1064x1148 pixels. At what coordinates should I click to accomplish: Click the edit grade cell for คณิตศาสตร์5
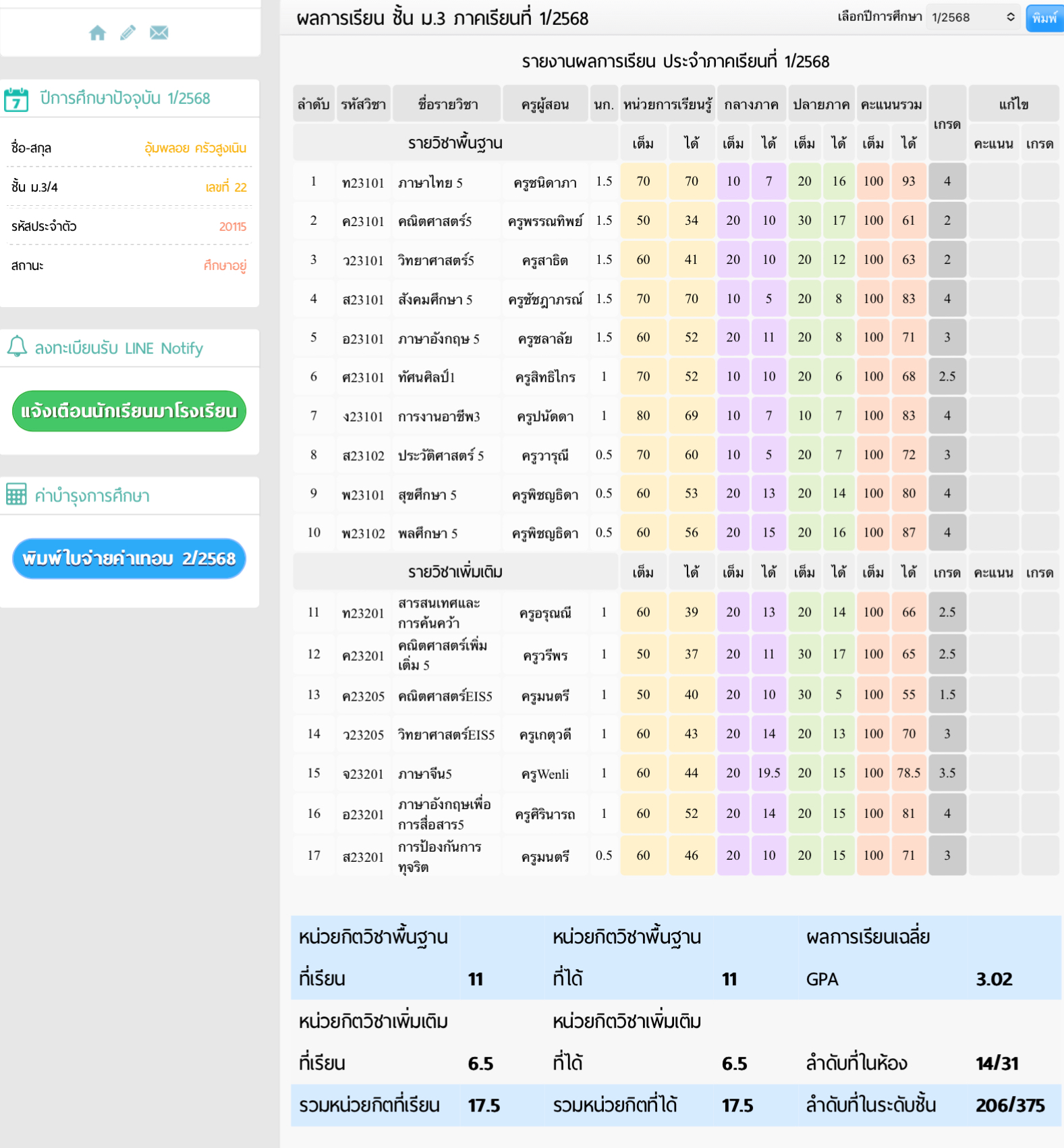click(x=1039, y=221)
